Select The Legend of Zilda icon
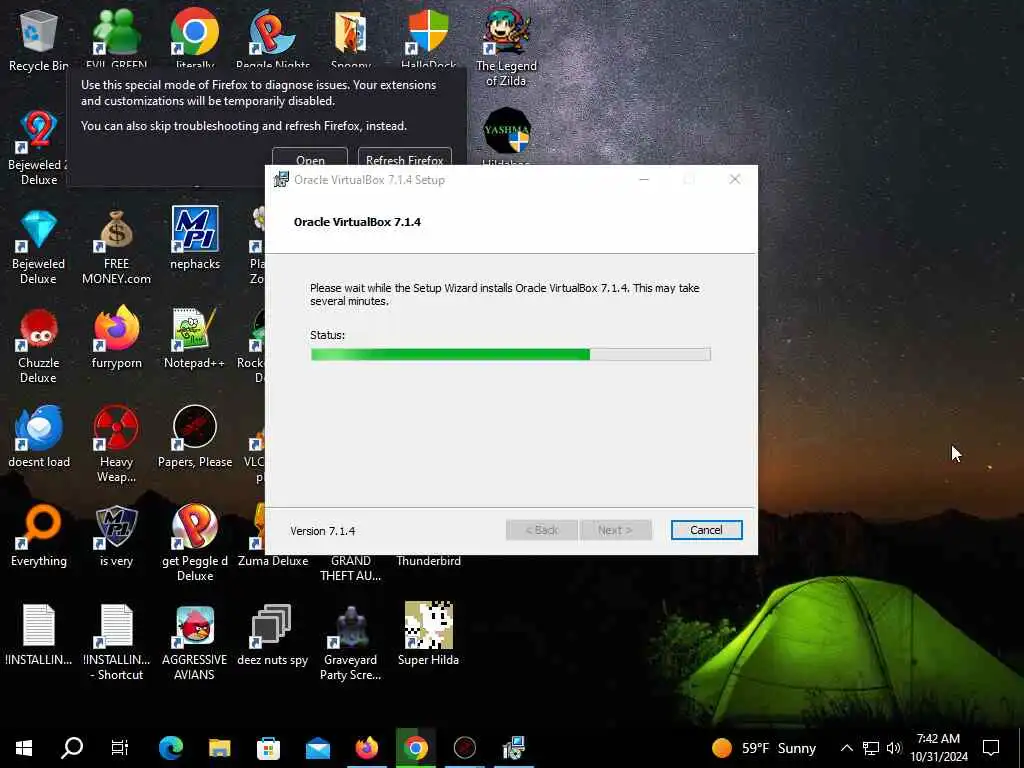This screenshot has height=768, width=1024. coord(506,47)
